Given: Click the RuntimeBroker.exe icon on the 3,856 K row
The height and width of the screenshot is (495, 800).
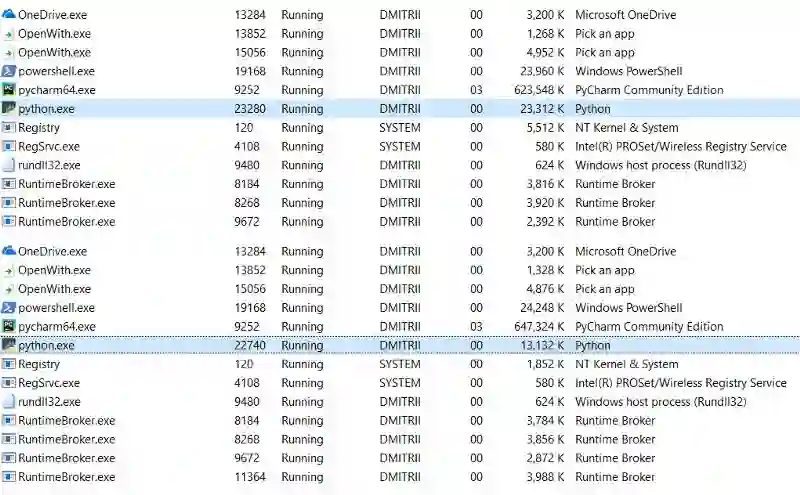Looking at the screenshot, I should (x=9, y=439).
